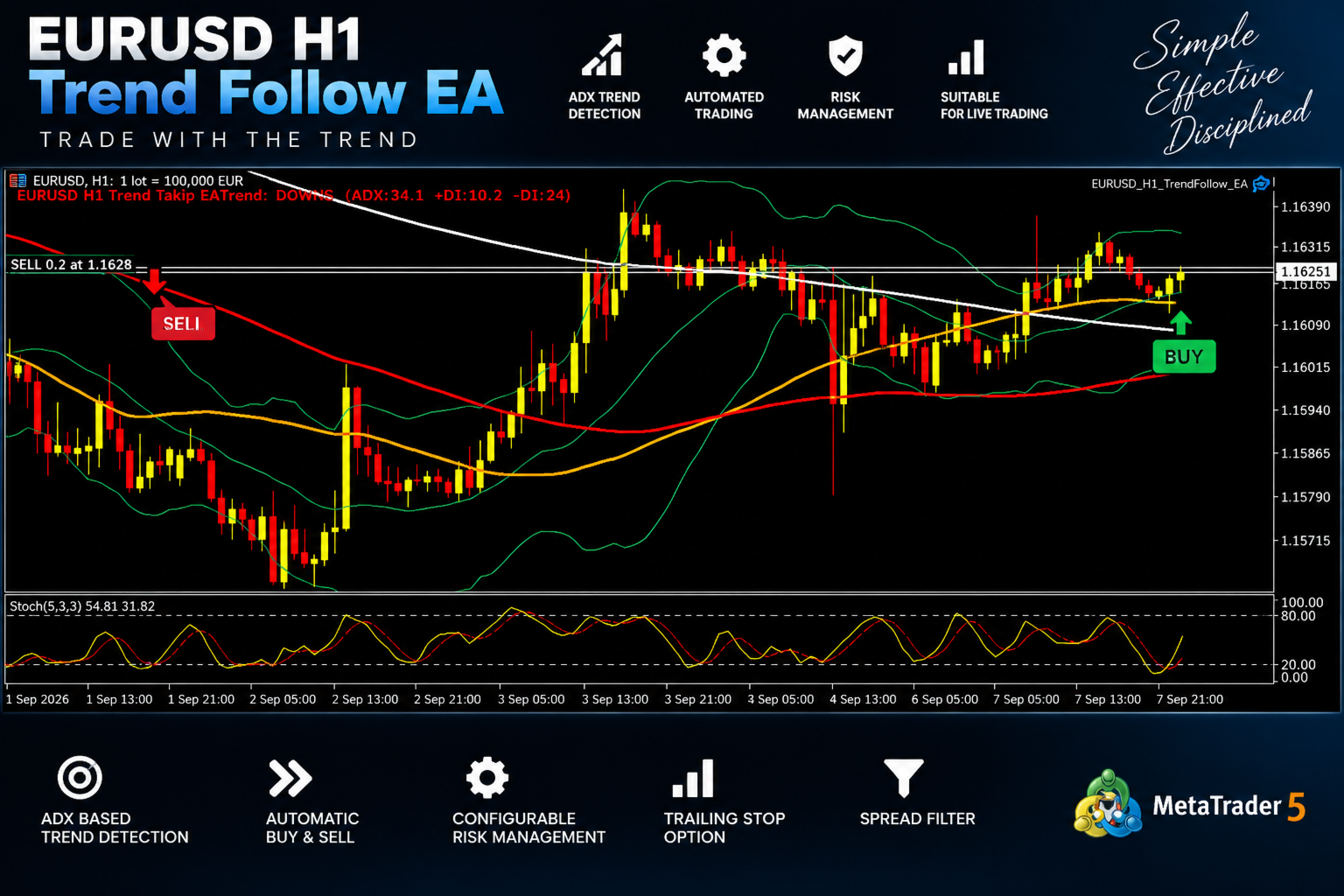Click the EURUSD, H1: 1 lot = 100,000 EUR header
This screenshot has width=1344, height=896.
[138, 180]
